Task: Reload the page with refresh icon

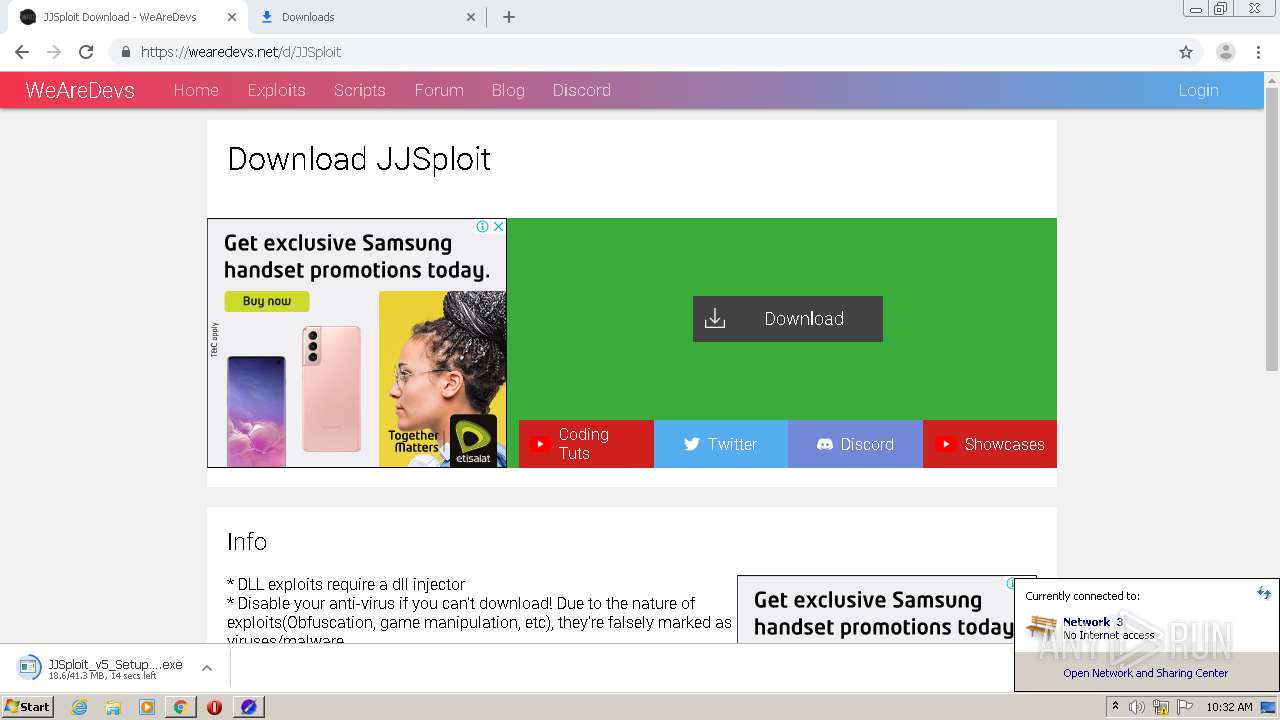Action: 86,52
